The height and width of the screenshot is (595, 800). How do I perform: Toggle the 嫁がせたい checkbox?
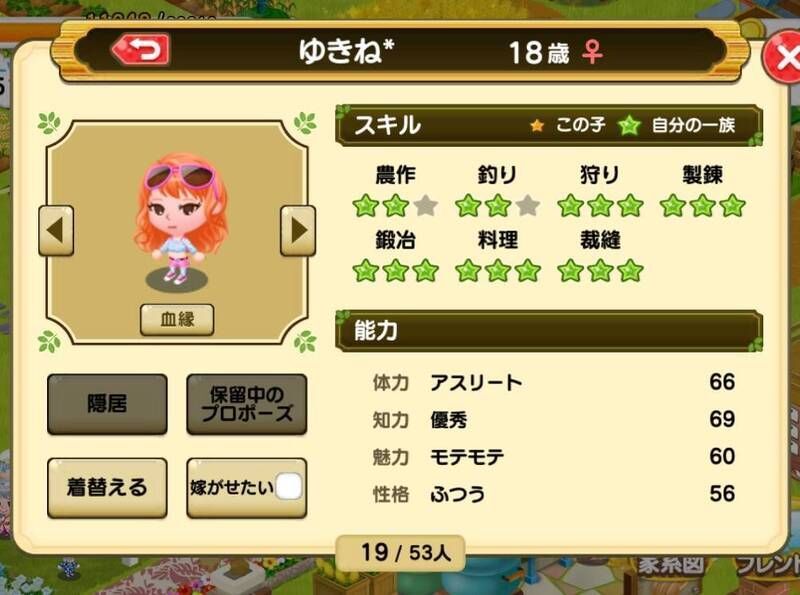(x=288, y=486)
